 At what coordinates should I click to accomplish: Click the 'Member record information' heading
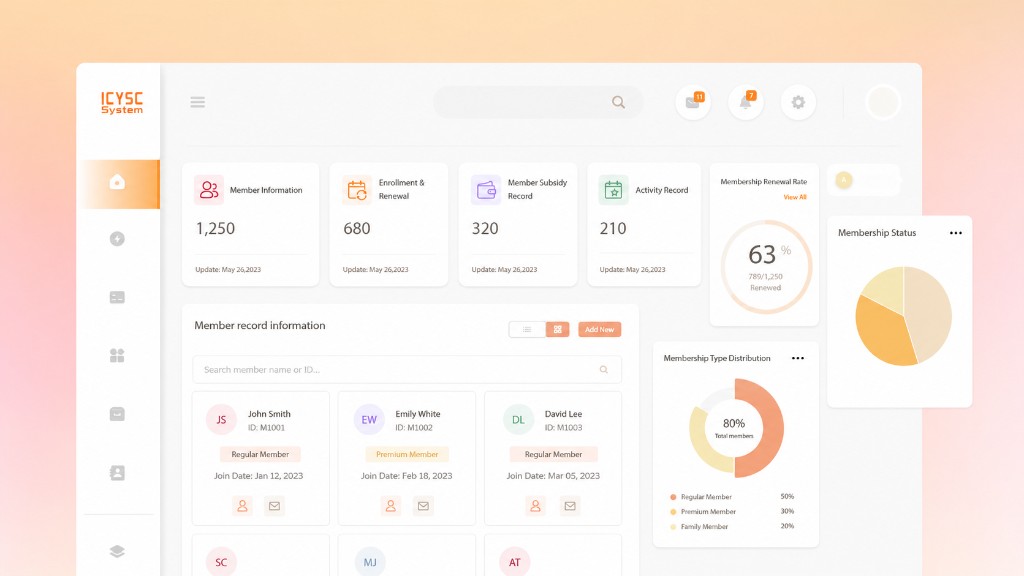pos(259,325)
